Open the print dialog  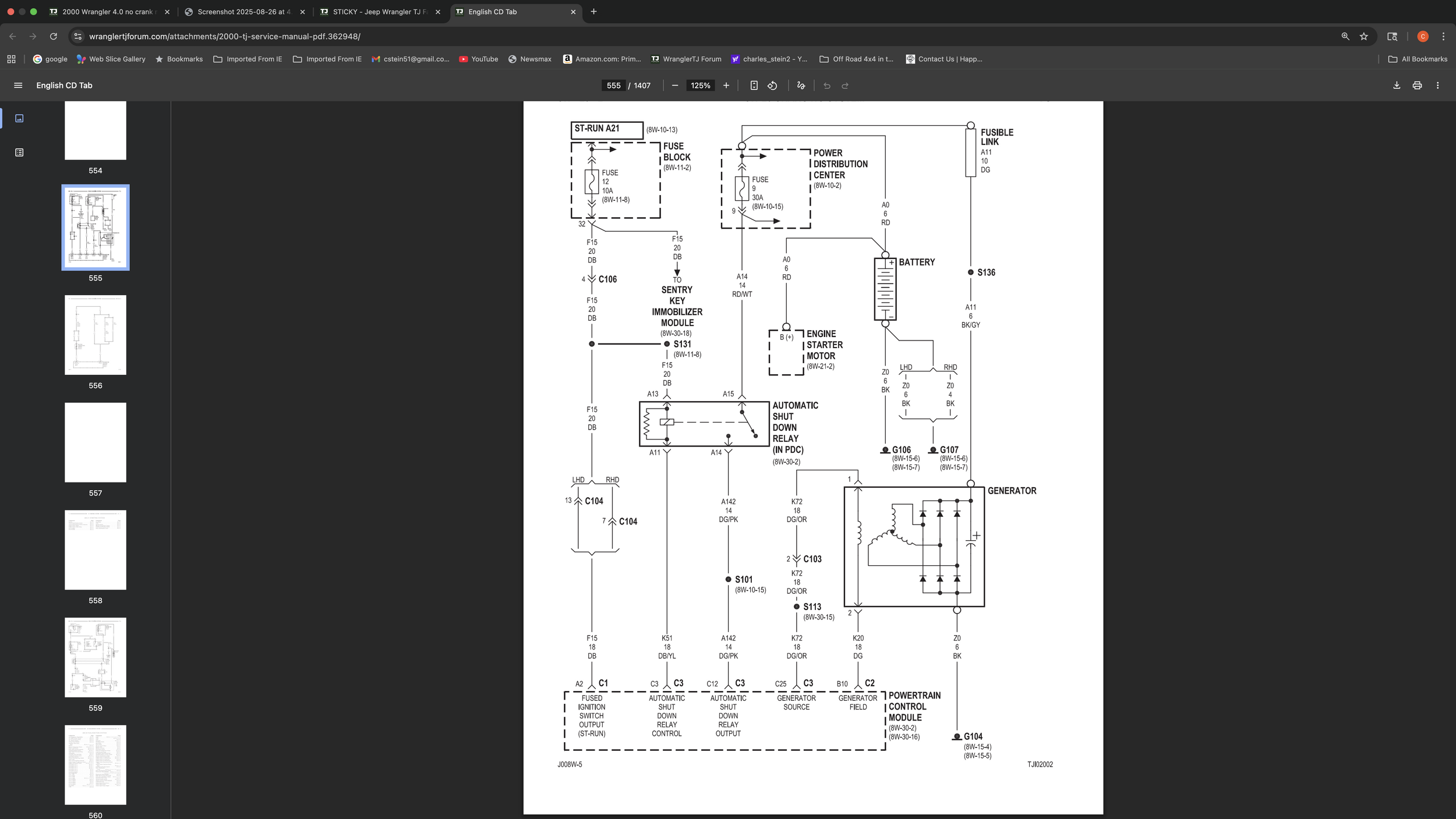(x=1416, y=85)
